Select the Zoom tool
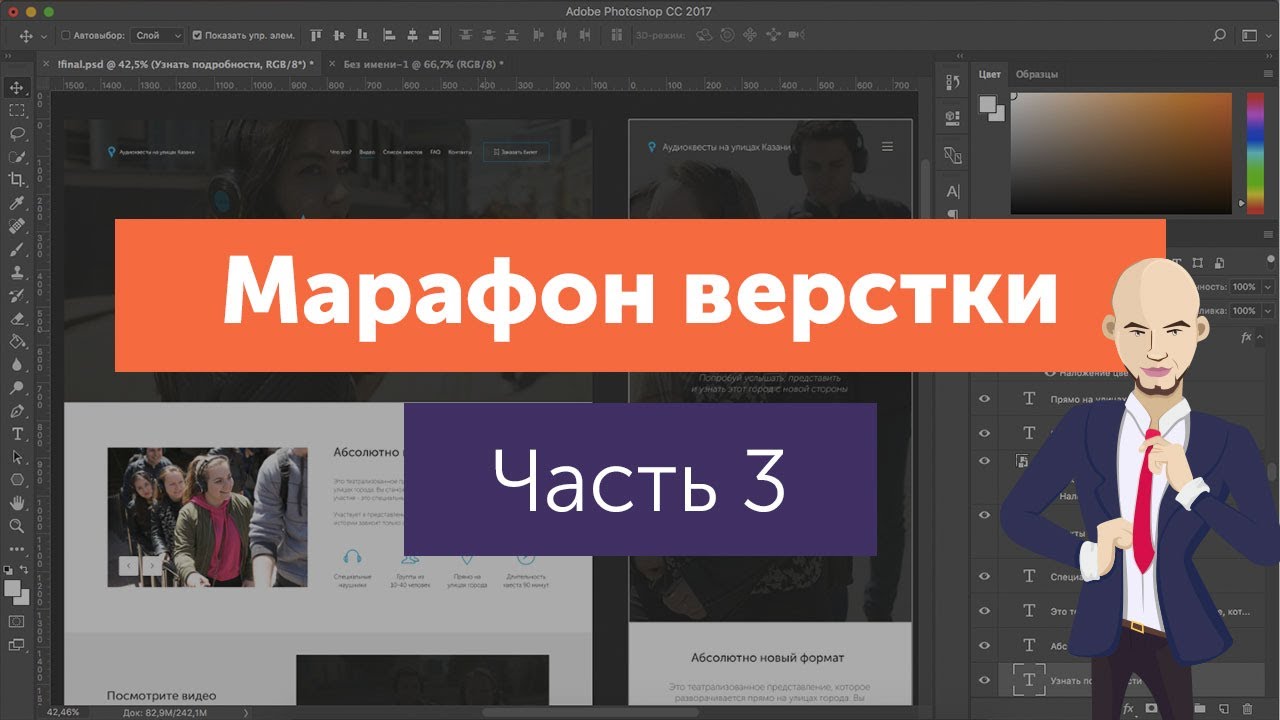This screenshot has width=1280, height=720. 16,525
